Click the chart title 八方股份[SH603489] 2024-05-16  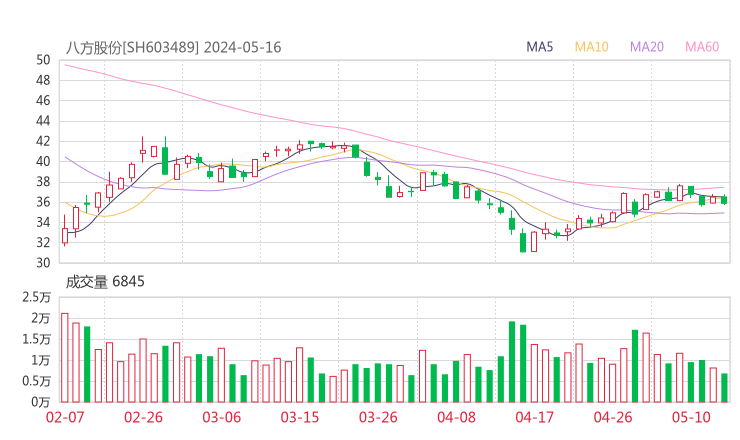tap(173, 47)
